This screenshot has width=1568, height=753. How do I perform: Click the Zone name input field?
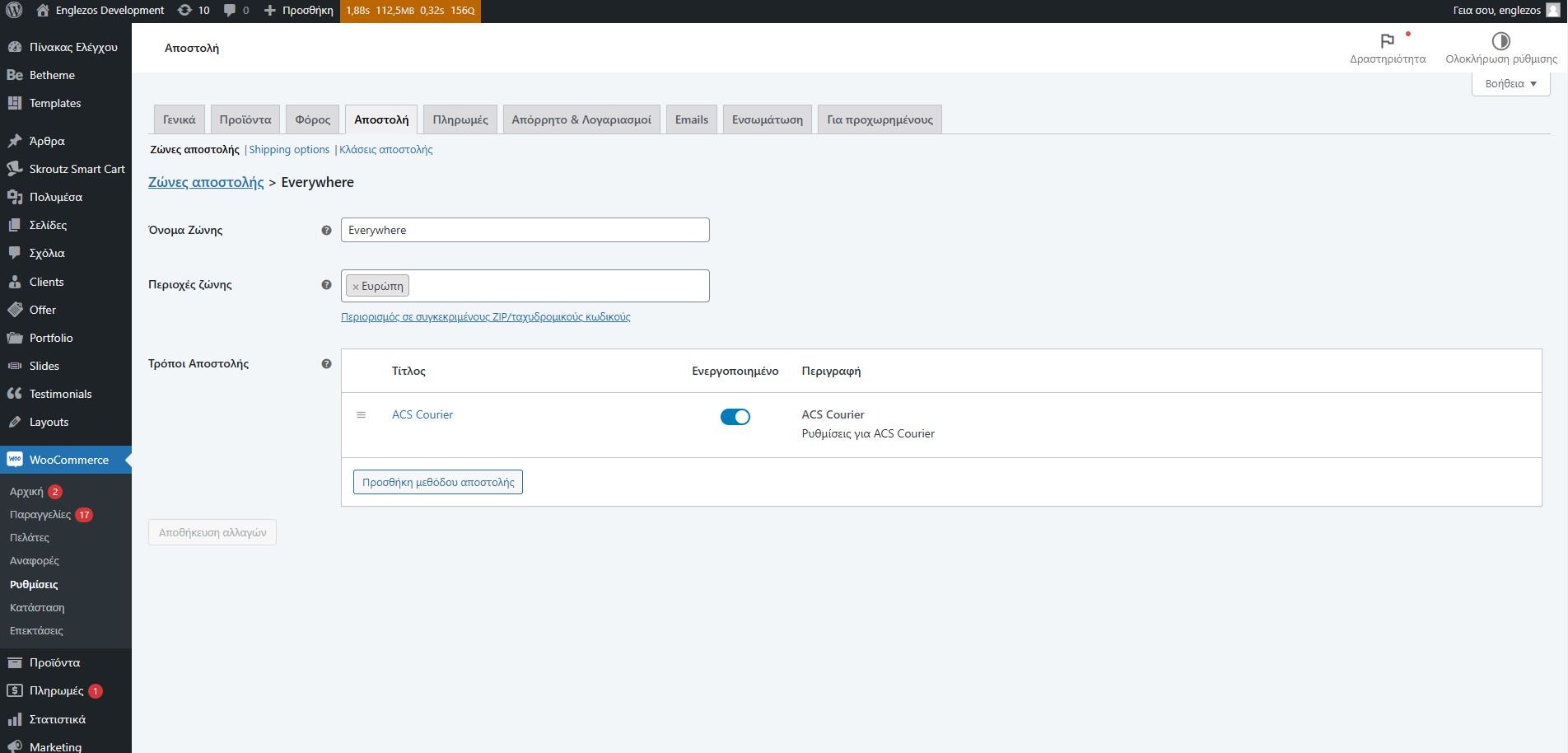(525, 231)
